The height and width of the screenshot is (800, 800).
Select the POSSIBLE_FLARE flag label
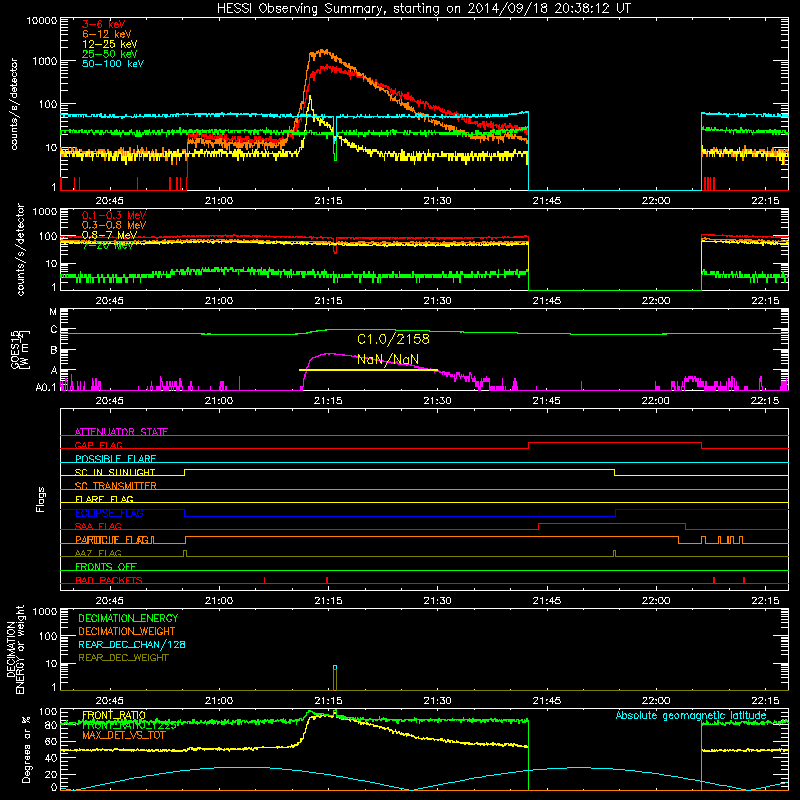tap(115, 459)
